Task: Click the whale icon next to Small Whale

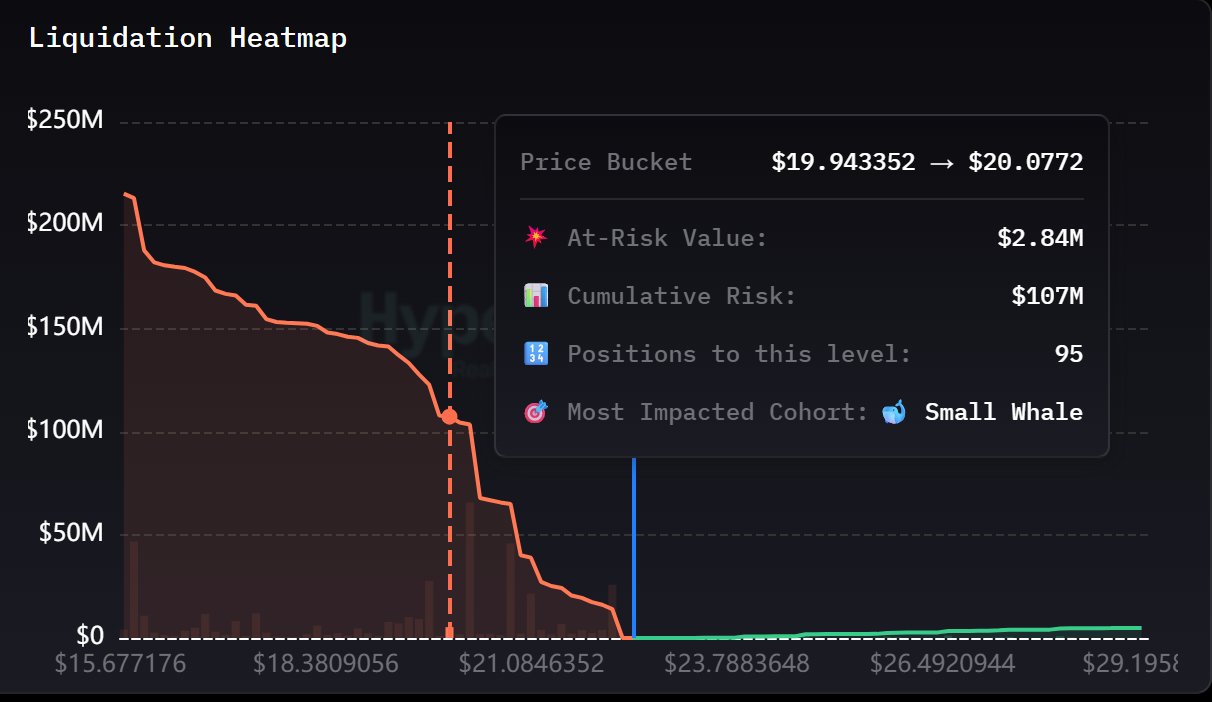Action: (895, 412)
